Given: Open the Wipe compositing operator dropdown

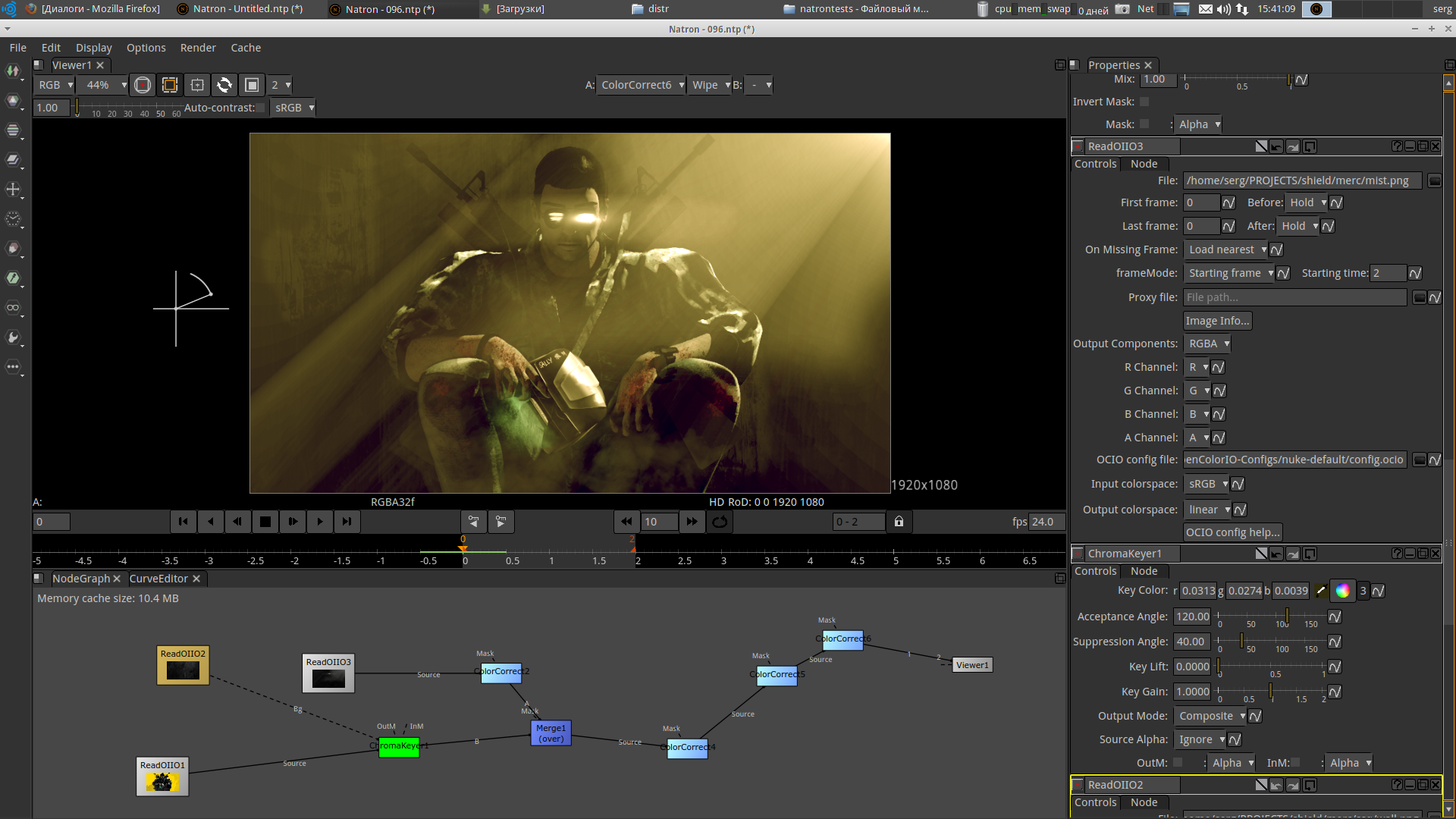Looking at the screenshot, I should click(x=710, y=85).
